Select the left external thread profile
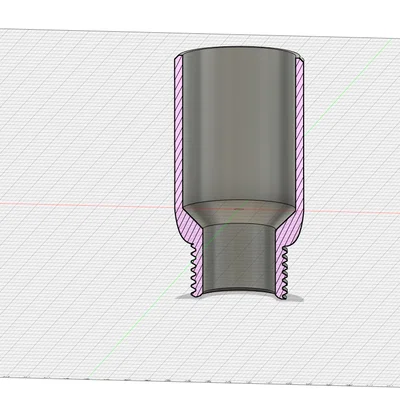The width and height of the screenshot is (400, 400). [193, 271]
